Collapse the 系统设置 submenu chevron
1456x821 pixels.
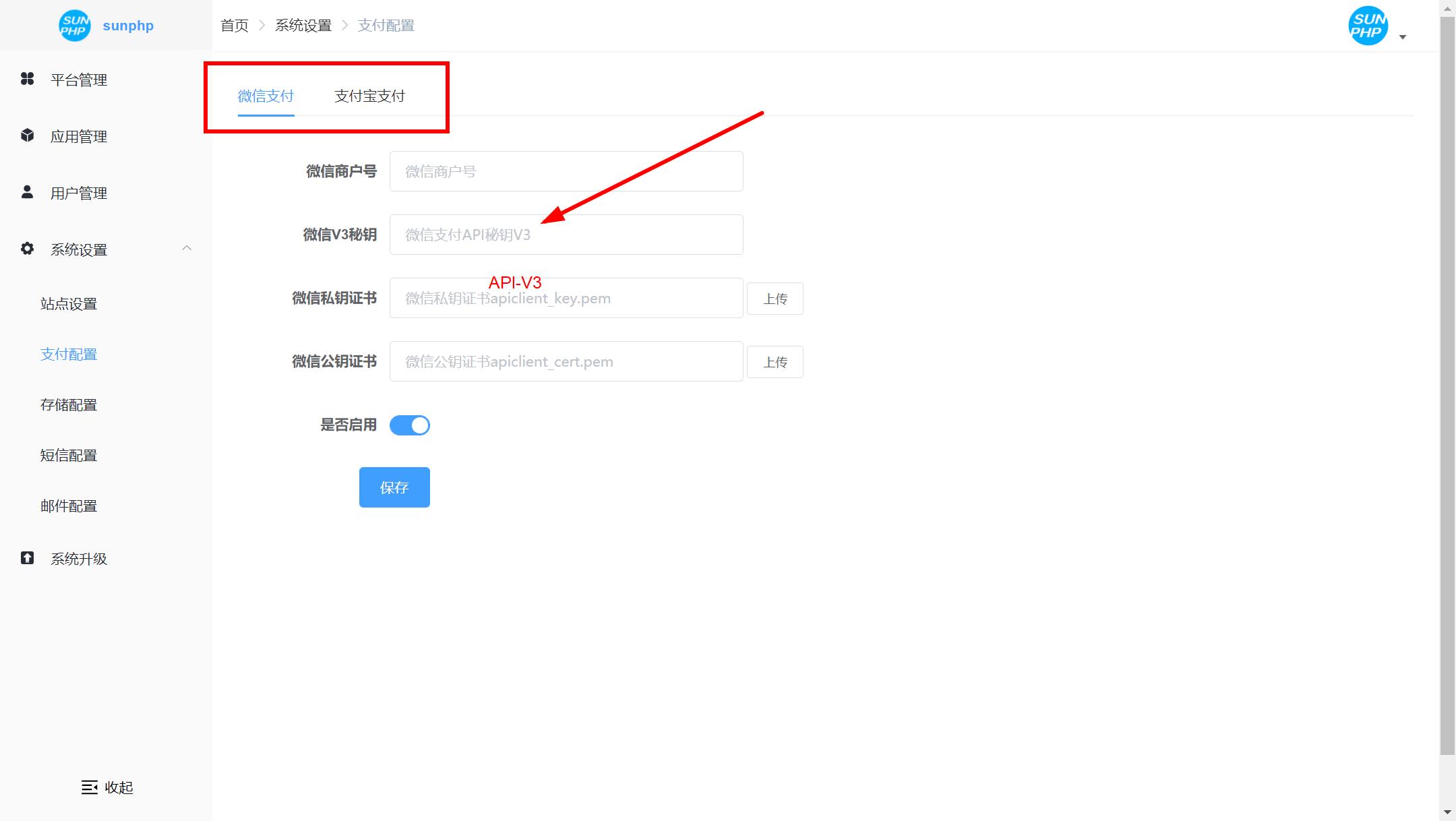pyautogui.click(x=187, y=248)
